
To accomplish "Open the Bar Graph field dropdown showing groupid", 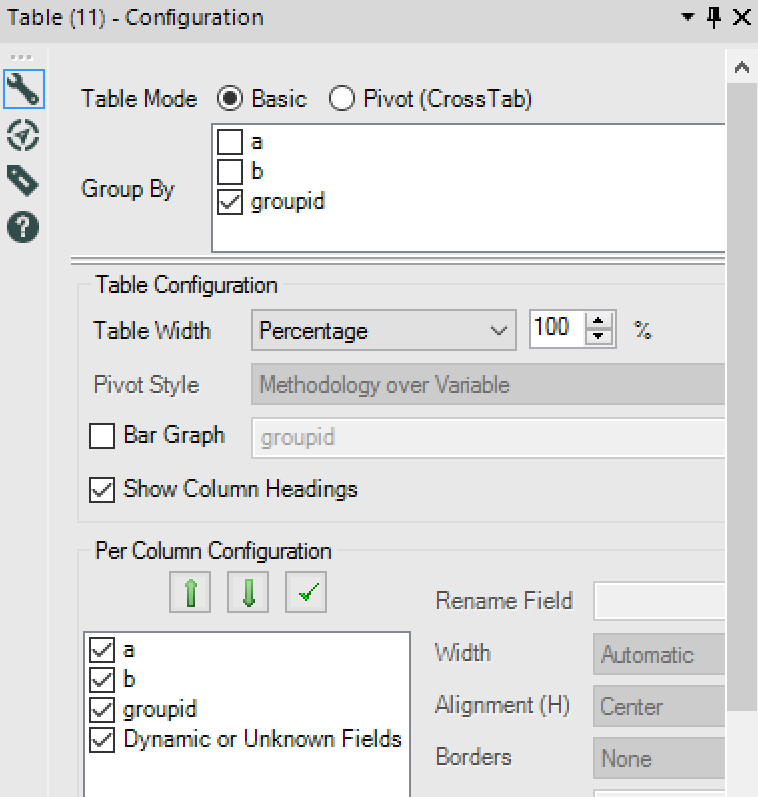I will tap(488, 438).
